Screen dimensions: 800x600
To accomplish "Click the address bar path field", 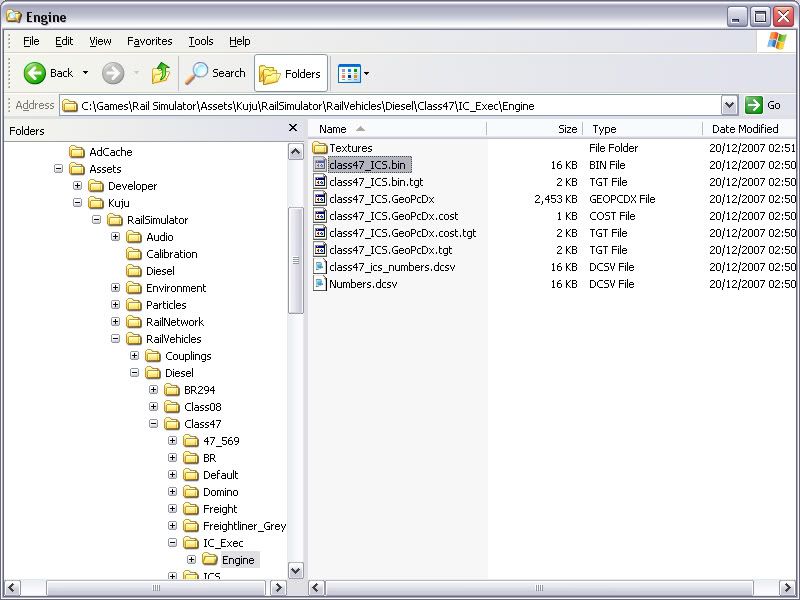I will point(390,106).
